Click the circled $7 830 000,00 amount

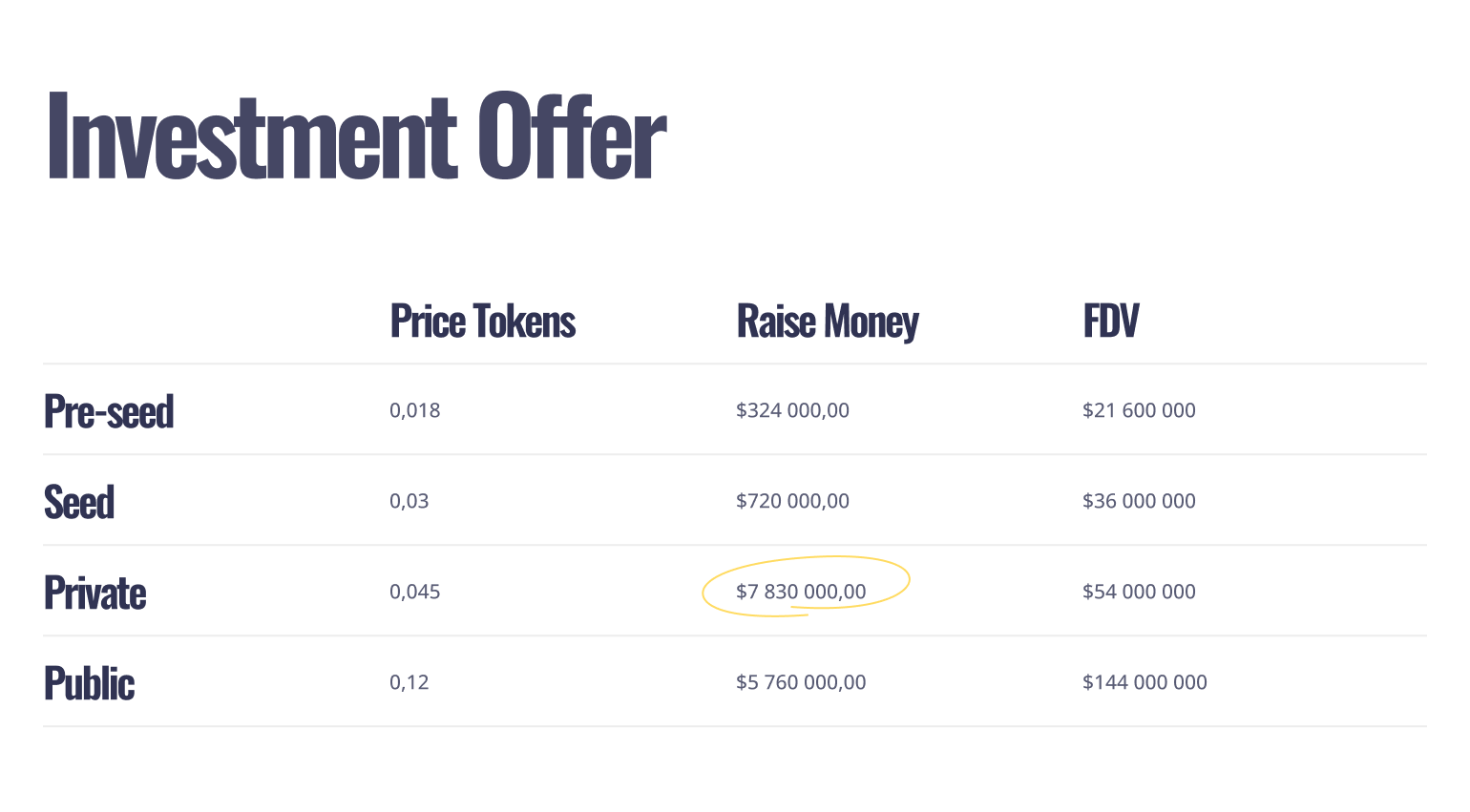(801, 593)
